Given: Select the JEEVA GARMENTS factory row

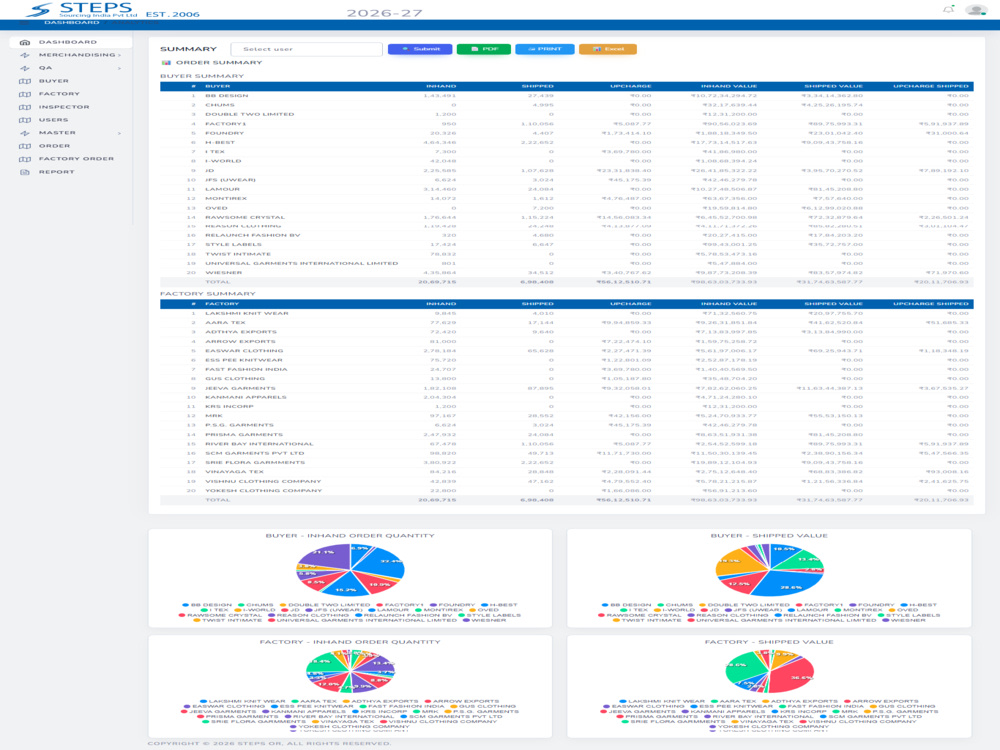Looking at the screenshot, I should click(x=566, y=388).
